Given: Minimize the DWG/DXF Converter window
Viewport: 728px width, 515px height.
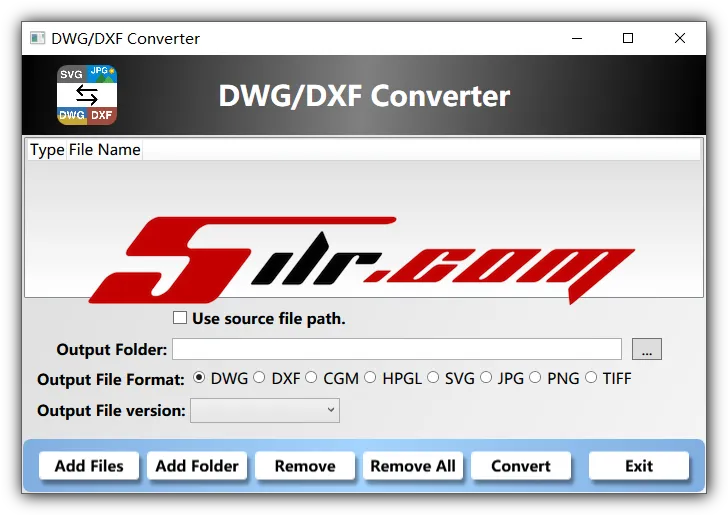Looking at the screenshot, I should pos(577,38).
